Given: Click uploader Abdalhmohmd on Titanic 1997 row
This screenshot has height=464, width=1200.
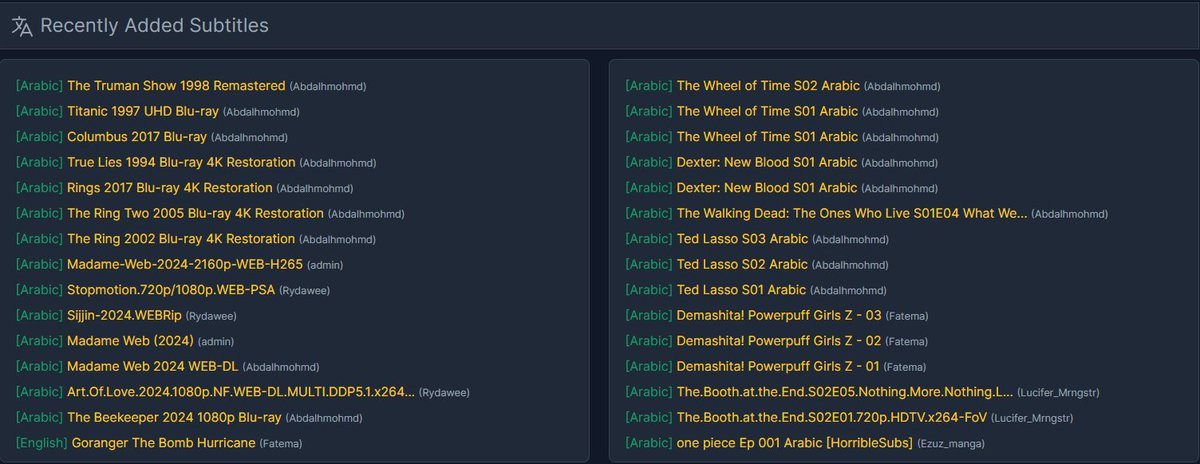Looking at the screenshot, I should coord(261,112).
